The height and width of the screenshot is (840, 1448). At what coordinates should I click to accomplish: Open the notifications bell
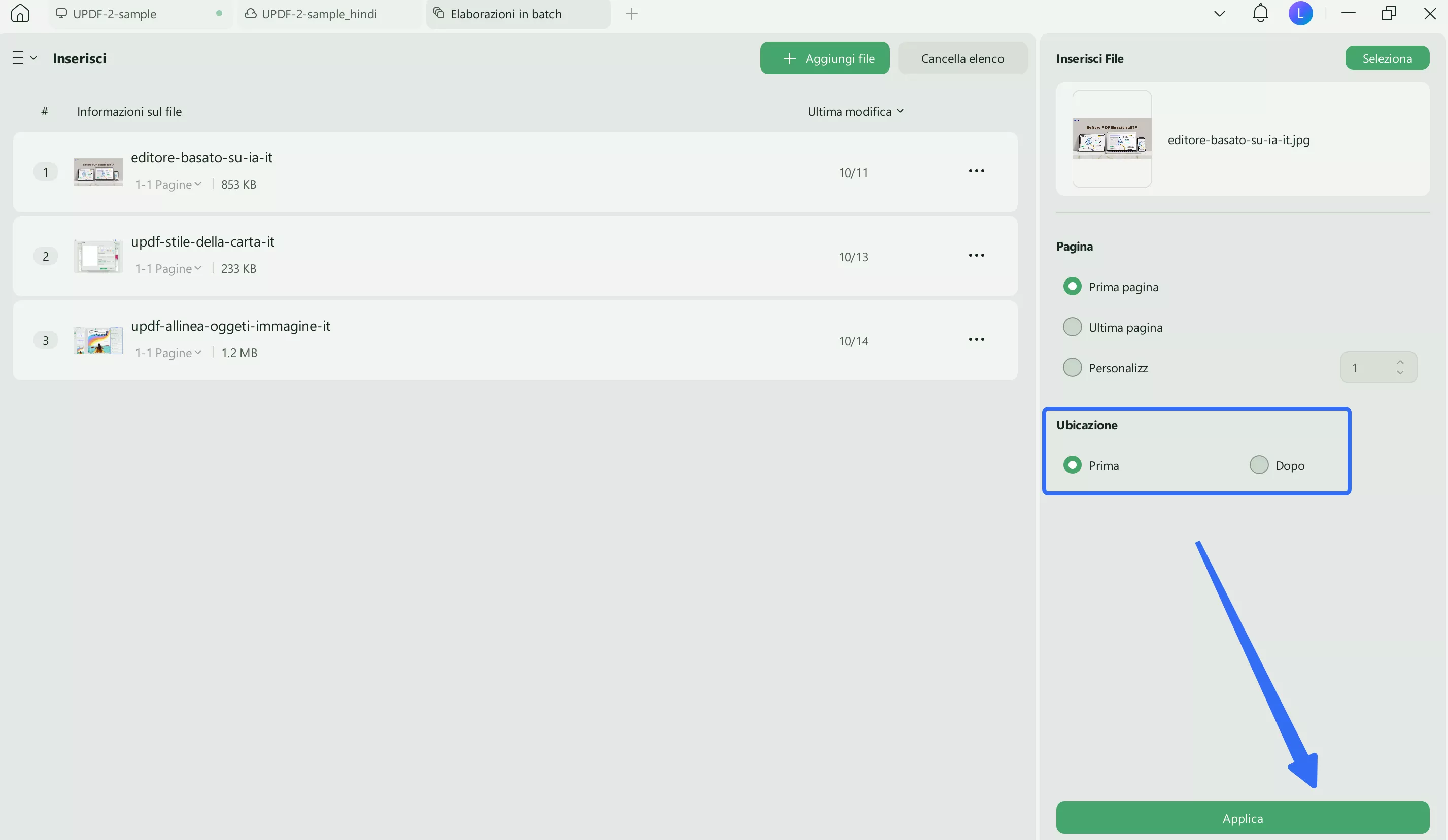click(1260, 13)
